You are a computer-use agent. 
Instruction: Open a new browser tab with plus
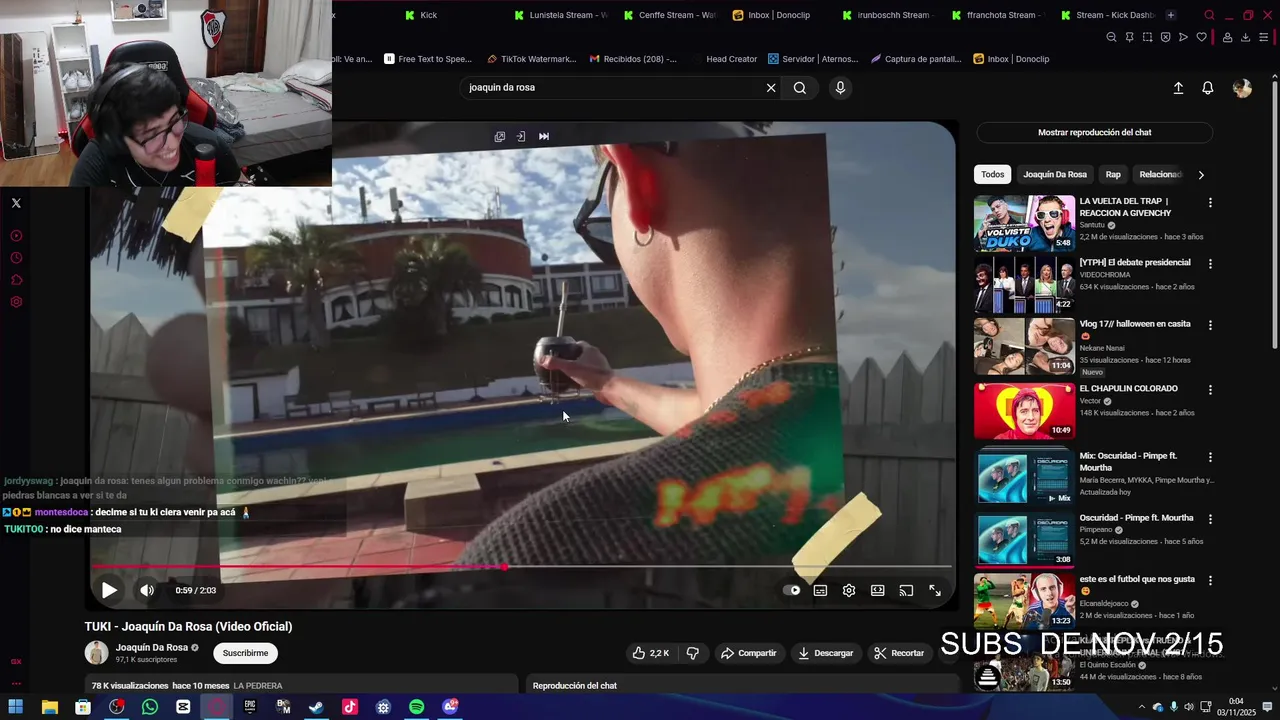tap(1171, 15)
